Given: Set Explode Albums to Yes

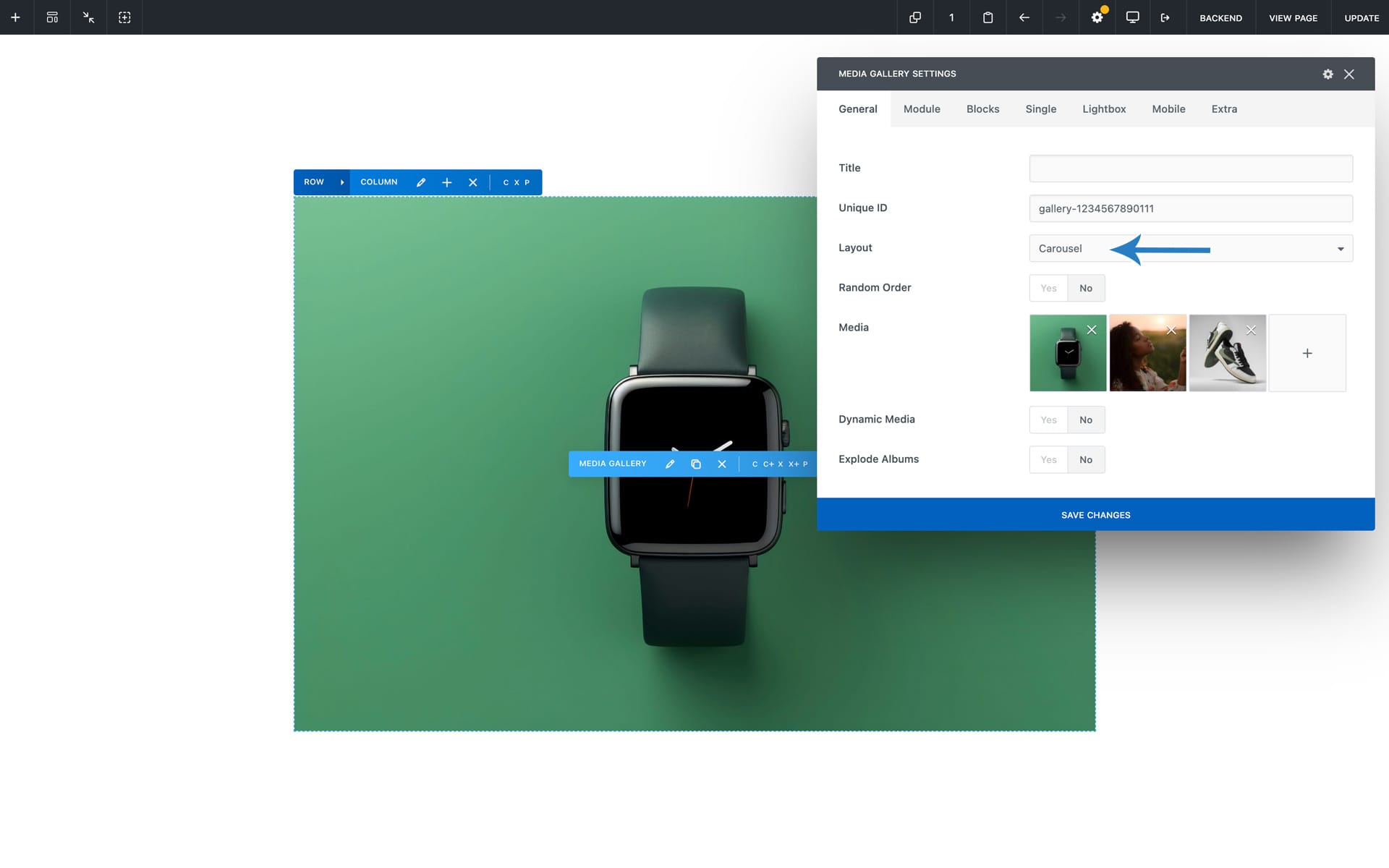Looking at the screenshot, I should (1048, 459).
